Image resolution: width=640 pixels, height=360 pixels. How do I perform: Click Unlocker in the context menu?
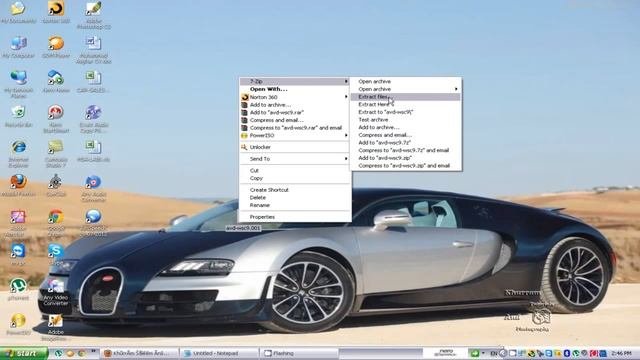tap(295, 147)
